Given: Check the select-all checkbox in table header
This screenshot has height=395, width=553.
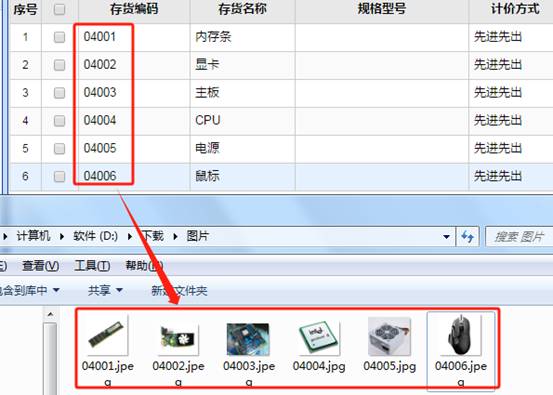Looking at the screenshot, I should 59,9.
